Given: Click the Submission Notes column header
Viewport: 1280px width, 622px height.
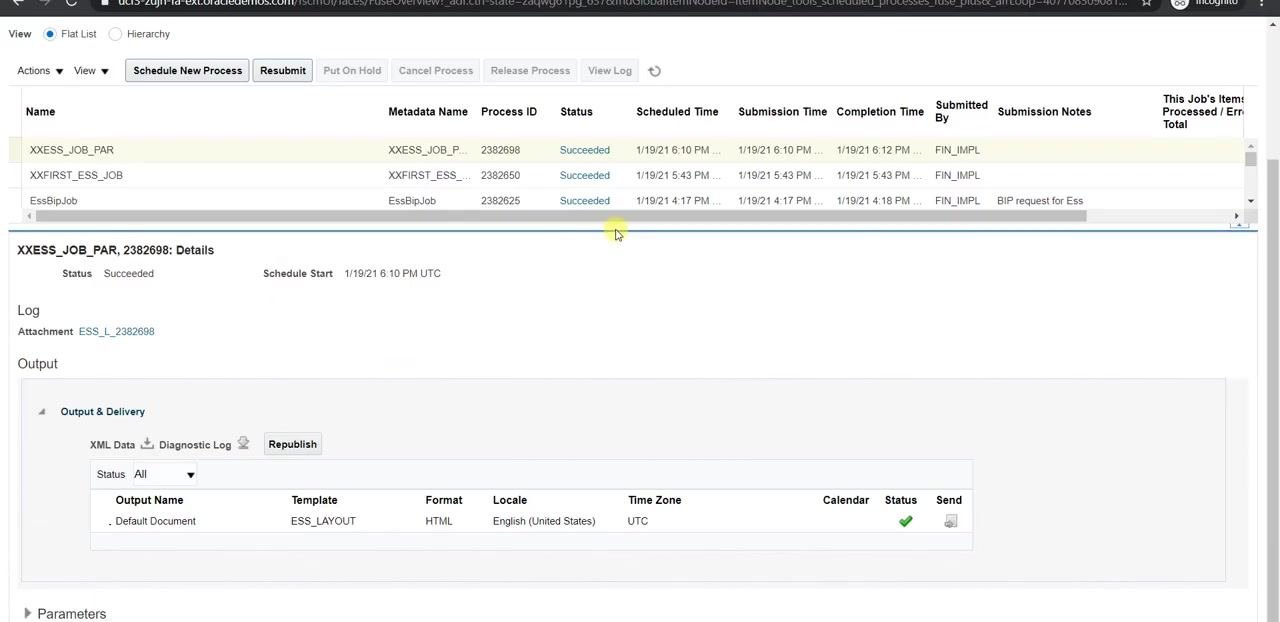Looking at the screenshot, I should point(1044,112).
